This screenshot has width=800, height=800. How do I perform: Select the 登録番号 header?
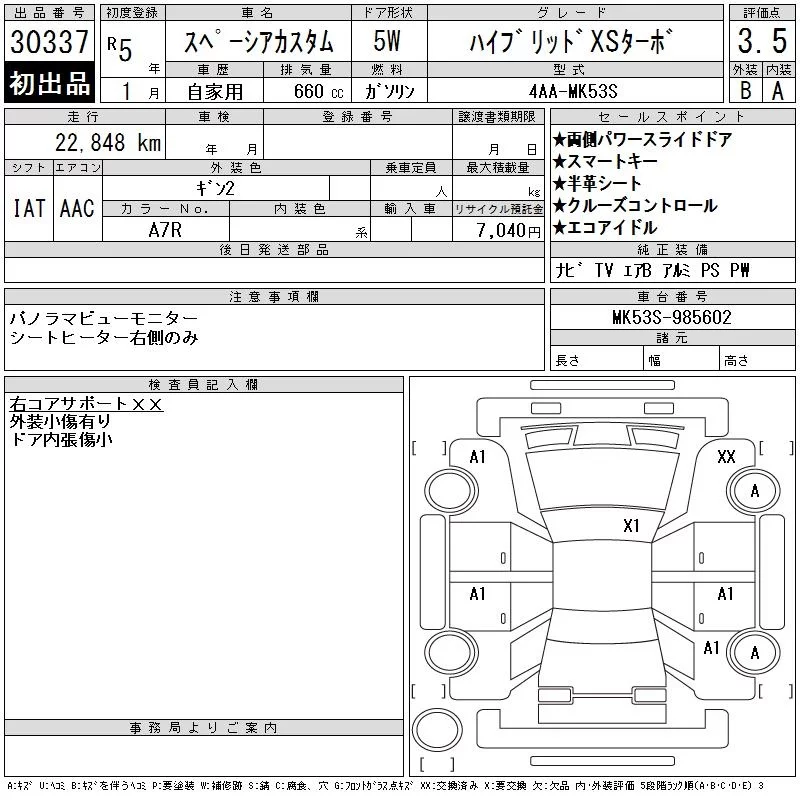pyautogui.click(x=357, y=117)
